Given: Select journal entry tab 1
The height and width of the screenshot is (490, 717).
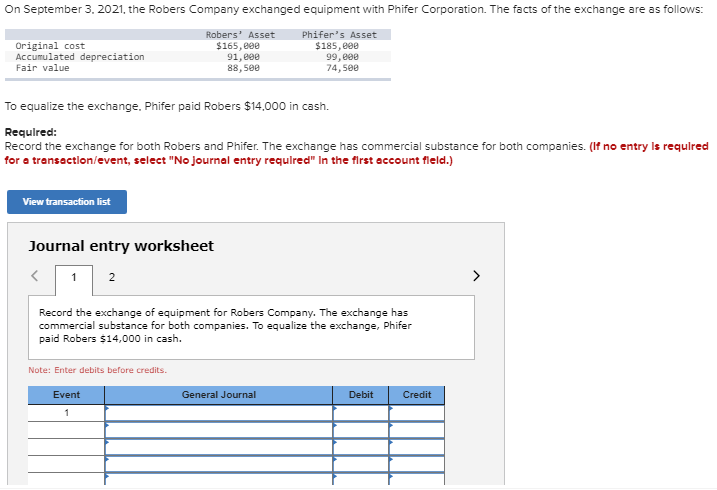Looking at the screenshot, I should click(74, 277).
